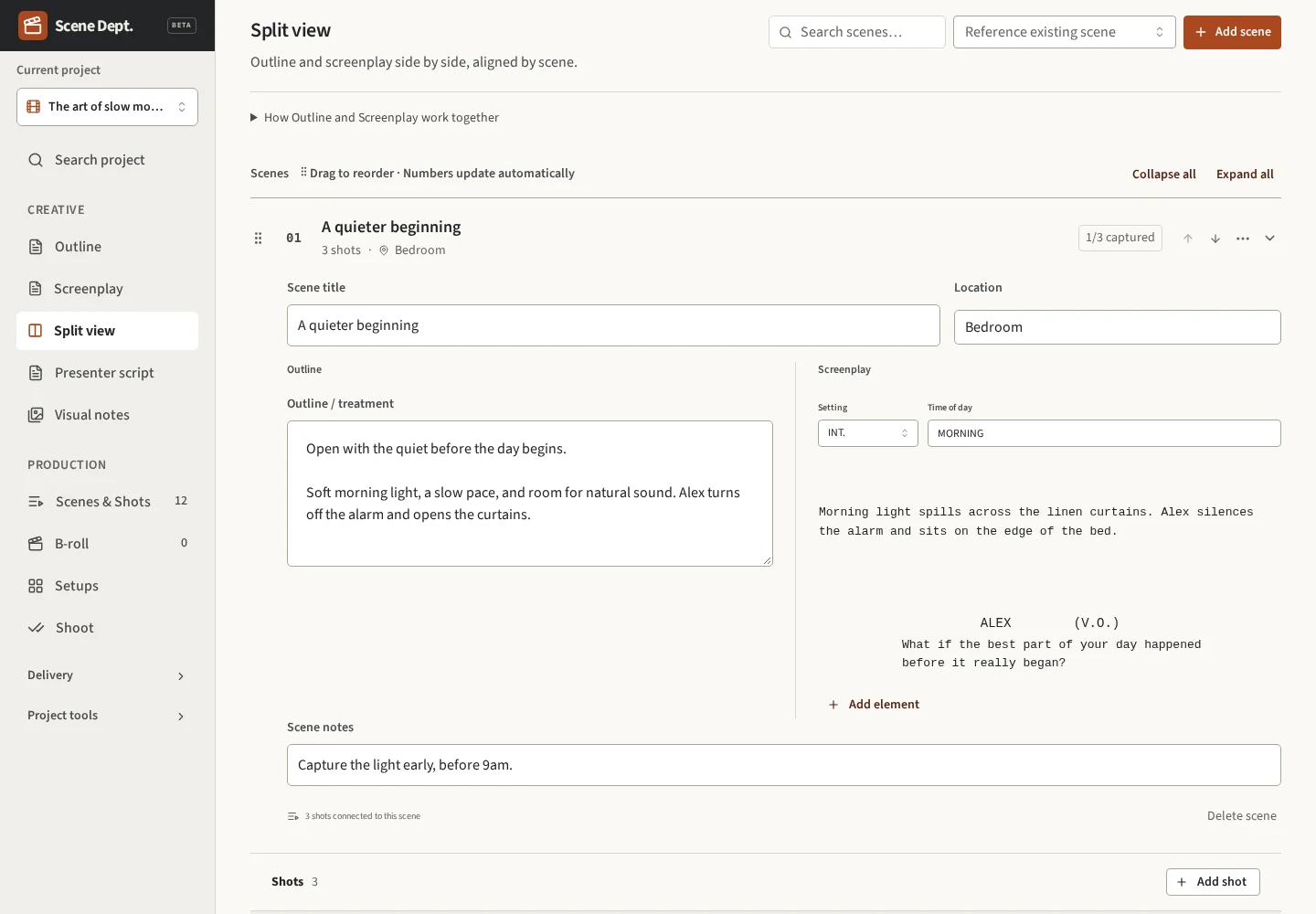Click the Outline / treatment text area

tap(530, 494)
